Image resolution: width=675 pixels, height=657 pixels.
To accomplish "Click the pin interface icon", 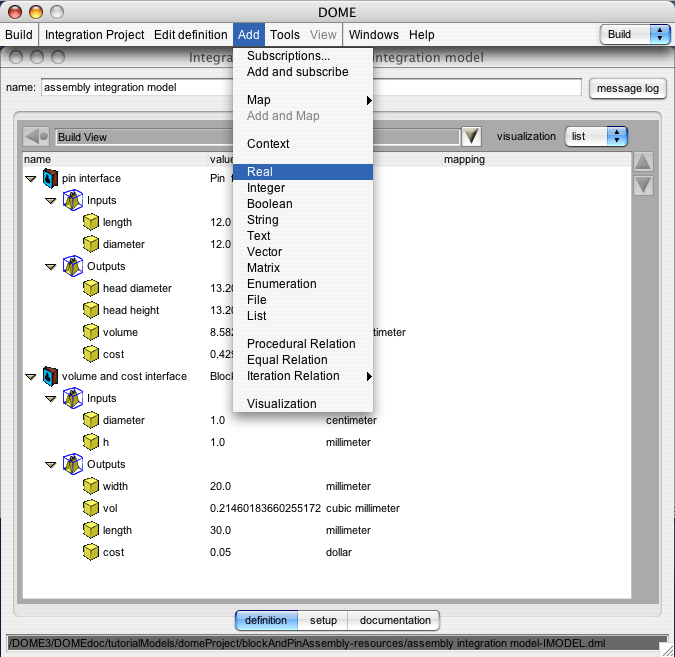I will point(50,178).
